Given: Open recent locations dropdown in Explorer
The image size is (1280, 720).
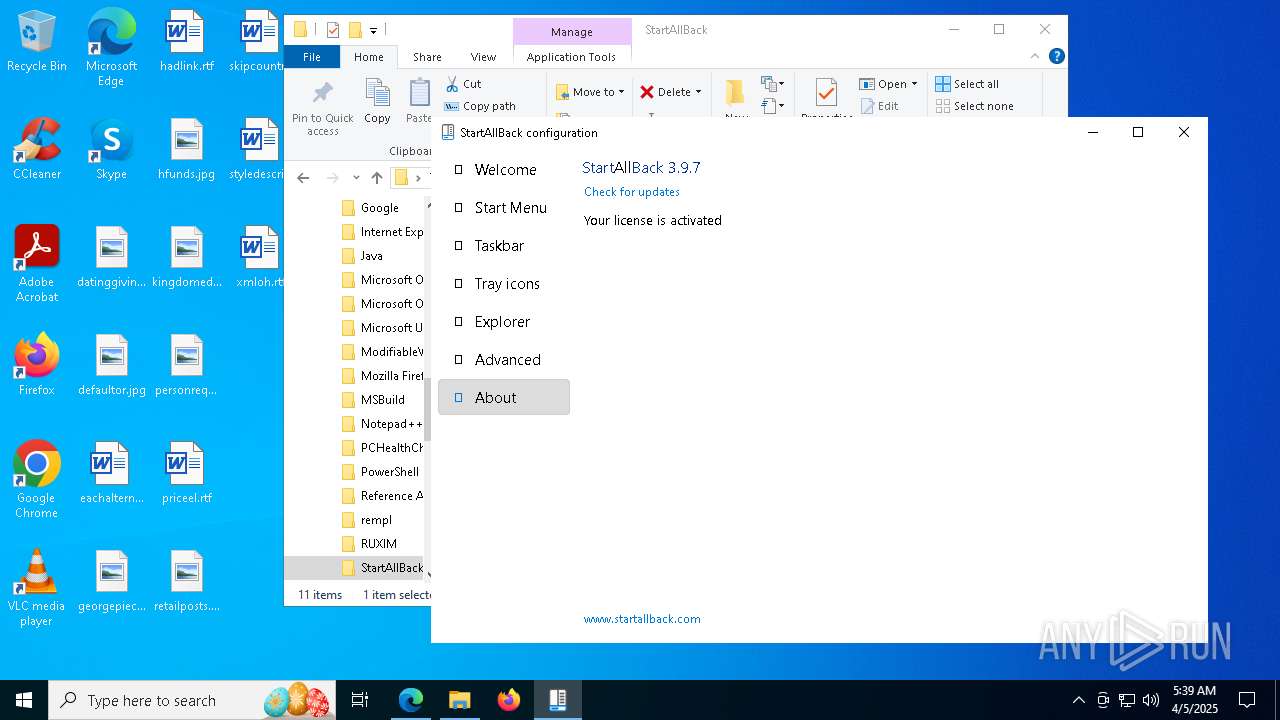Looking at the screenshot, I should (356, 178).
